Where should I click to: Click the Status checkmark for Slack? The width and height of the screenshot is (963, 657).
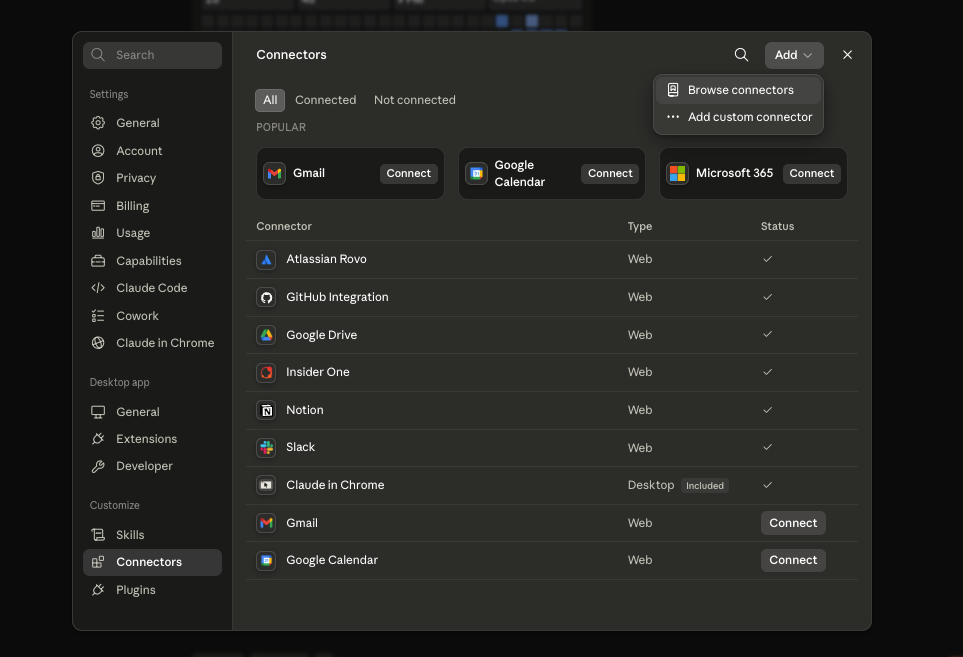click(767, 447)
